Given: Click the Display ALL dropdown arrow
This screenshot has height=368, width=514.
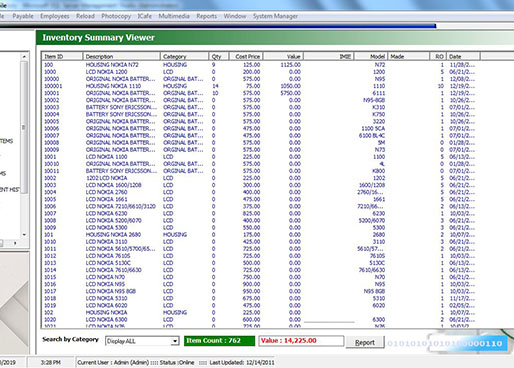Looking at the screenshot, I should (x=175, y=341).
